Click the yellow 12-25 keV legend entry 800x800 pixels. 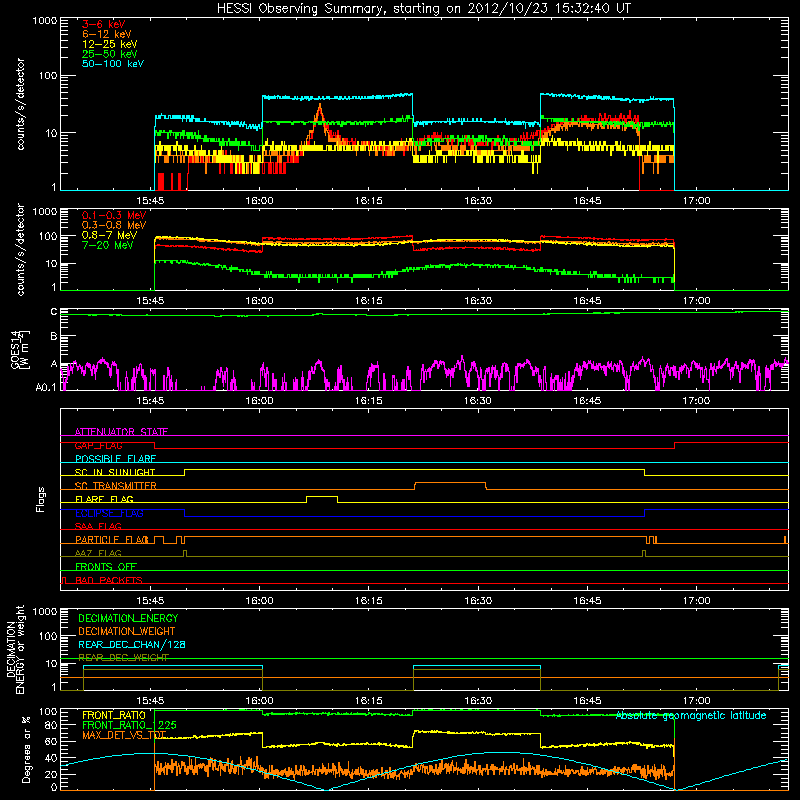tap(110, 44)
